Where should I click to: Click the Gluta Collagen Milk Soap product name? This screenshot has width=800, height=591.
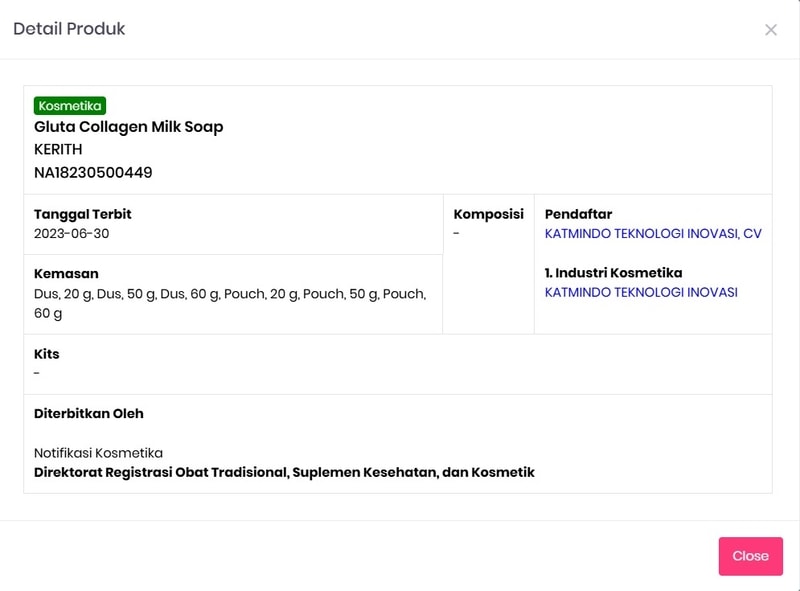pos(129,127)
